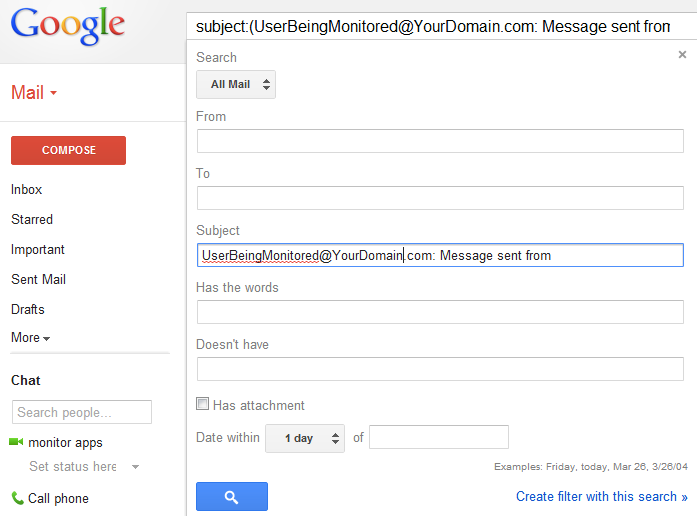Click the COMPOSE button
This screenshot has height=516, width=697.
point(68,150)
